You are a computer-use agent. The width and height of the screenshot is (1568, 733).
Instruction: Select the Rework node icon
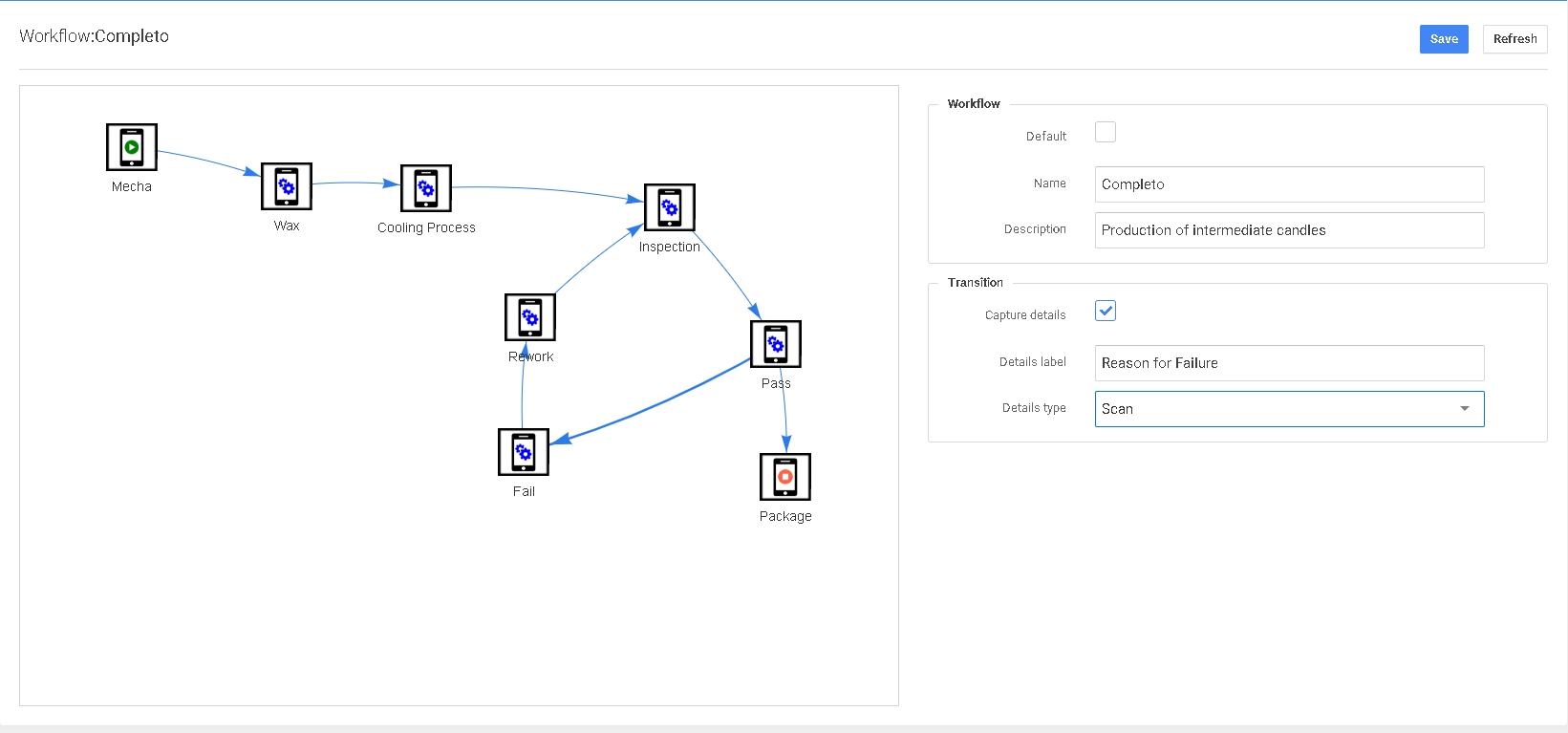(x=530, y=317)
